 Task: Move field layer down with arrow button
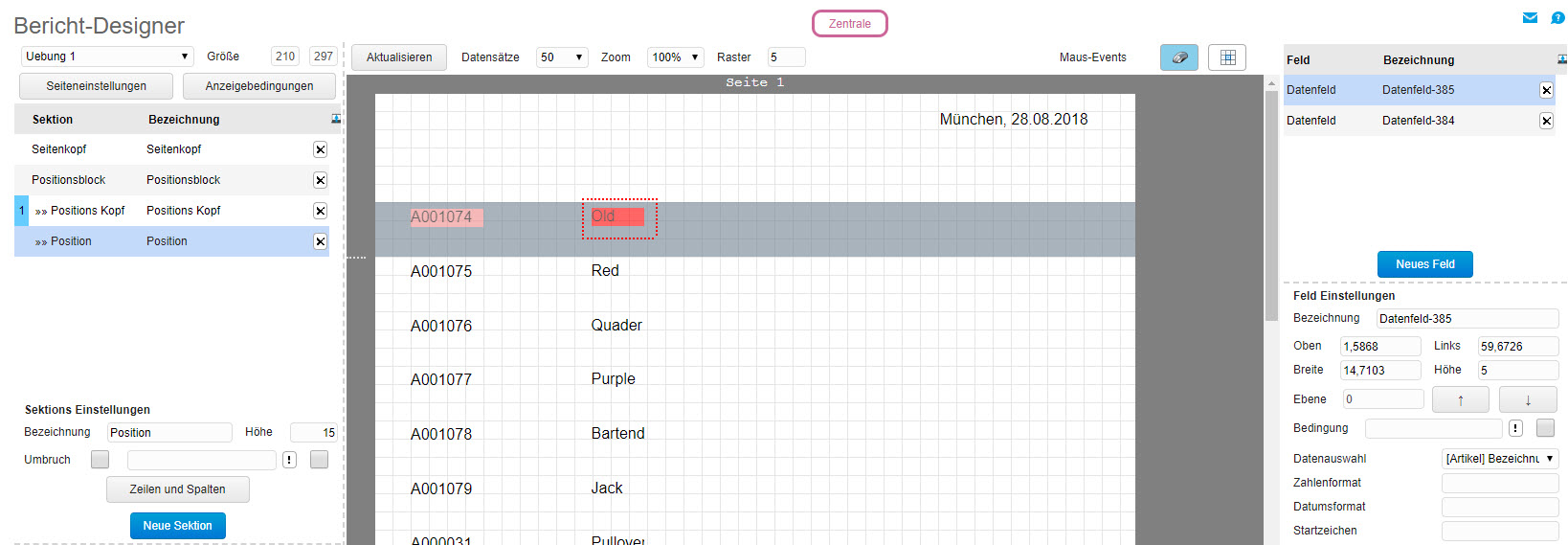point(1528,399)
